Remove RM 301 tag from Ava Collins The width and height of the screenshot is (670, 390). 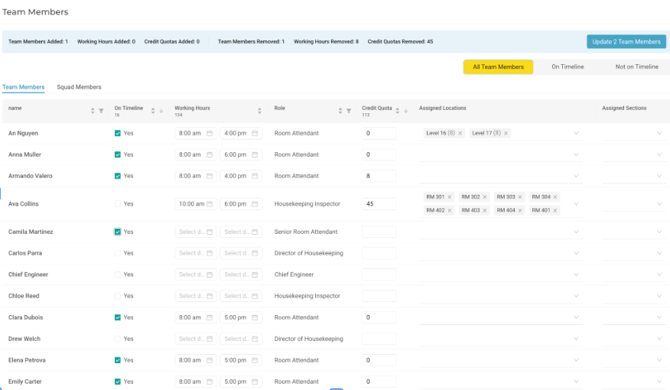click(450, 197)
